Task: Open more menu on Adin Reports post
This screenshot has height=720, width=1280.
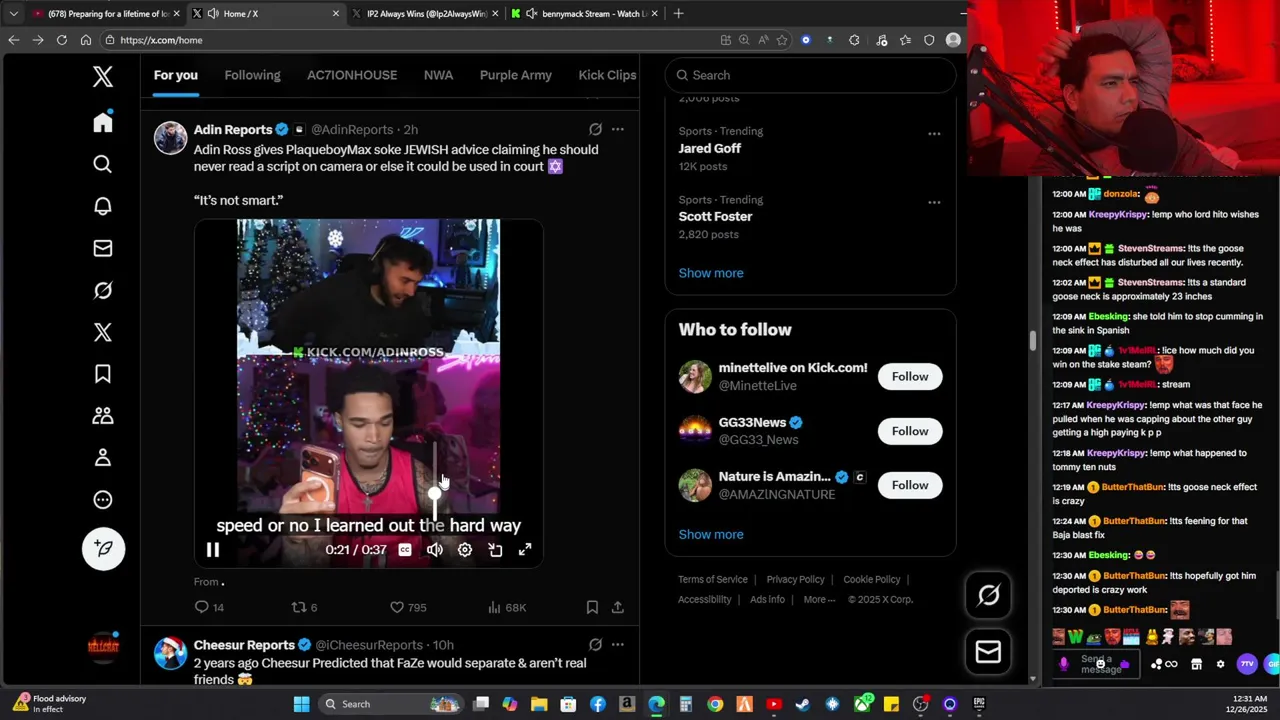Action: click(618, 129)
